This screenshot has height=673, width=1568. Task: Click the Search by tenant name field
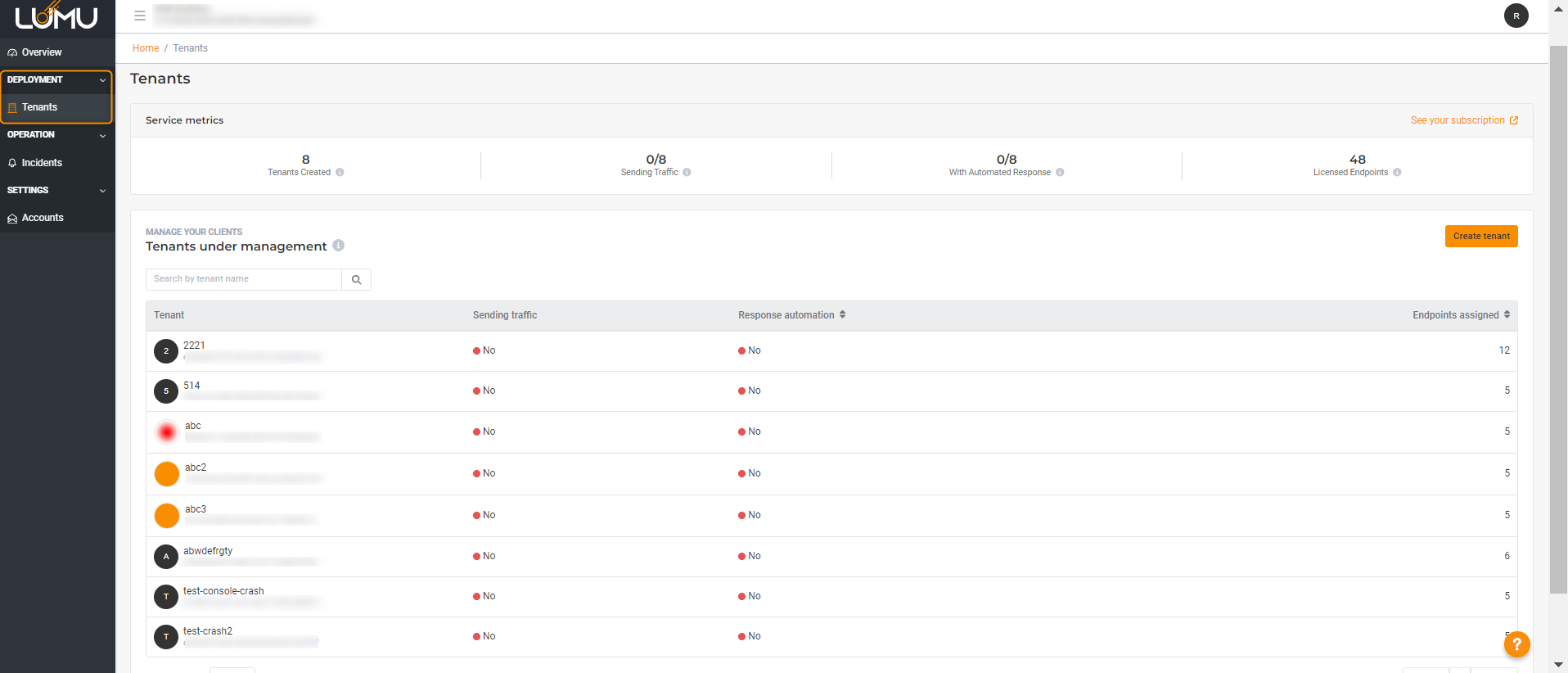(243, 280)
